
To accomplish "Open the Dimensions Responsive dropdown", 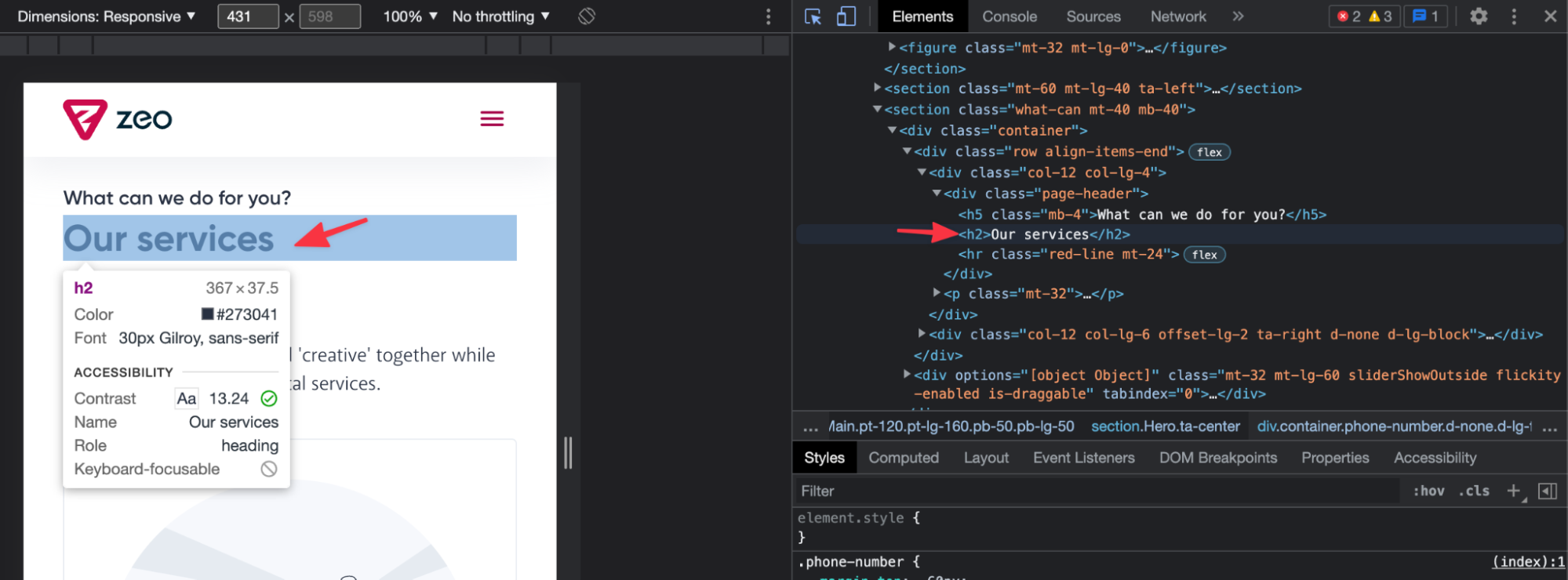I will 106,16.
